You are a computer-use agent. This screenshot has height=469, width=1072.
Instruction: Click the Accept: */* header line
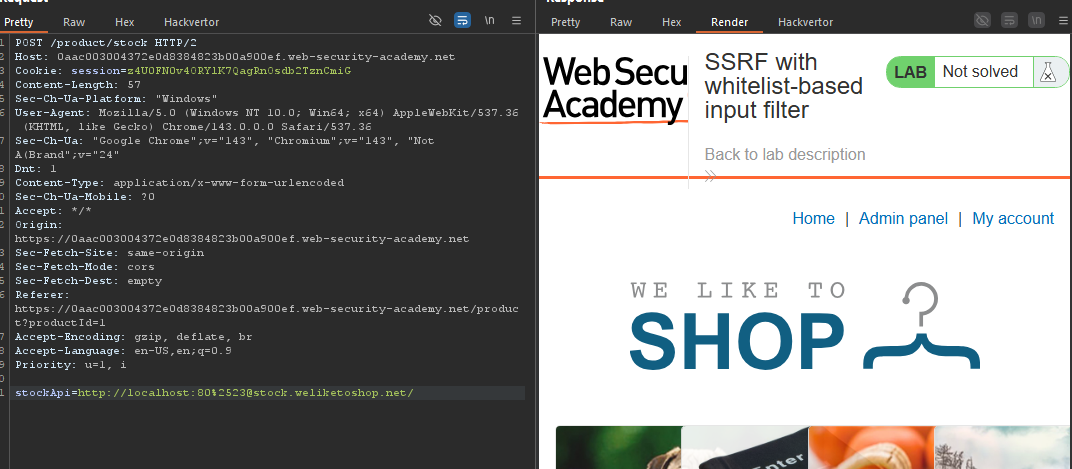53,211
